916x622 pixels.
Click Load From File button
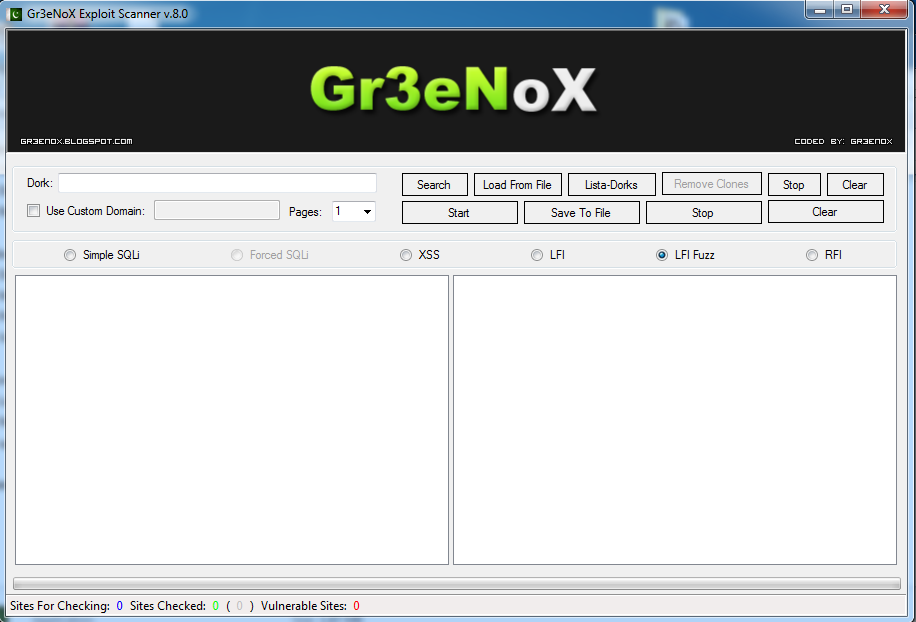(x=517, y=185)
